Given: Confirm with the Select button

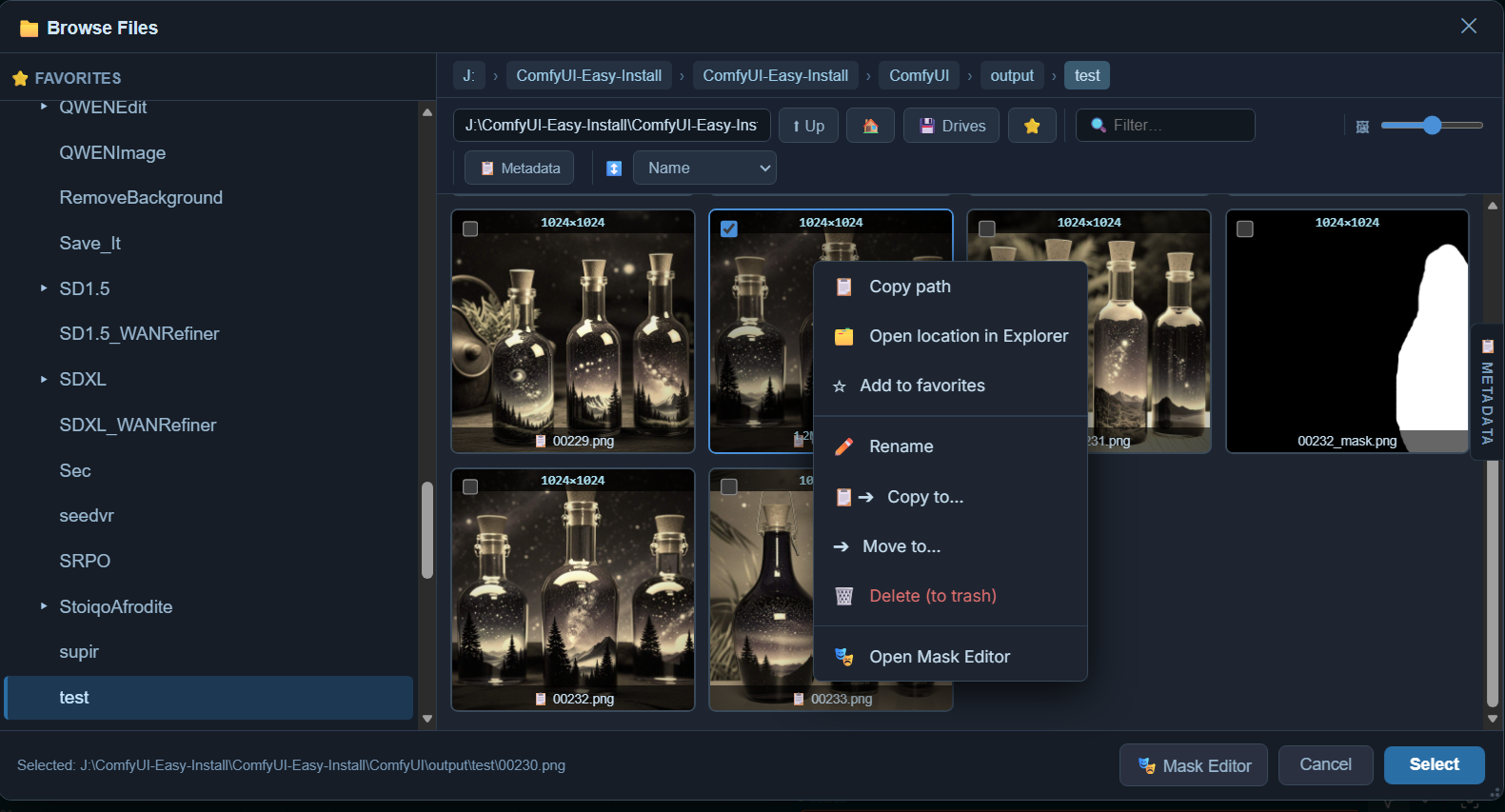Looking at the screenshot, I should click(1435, 764).
